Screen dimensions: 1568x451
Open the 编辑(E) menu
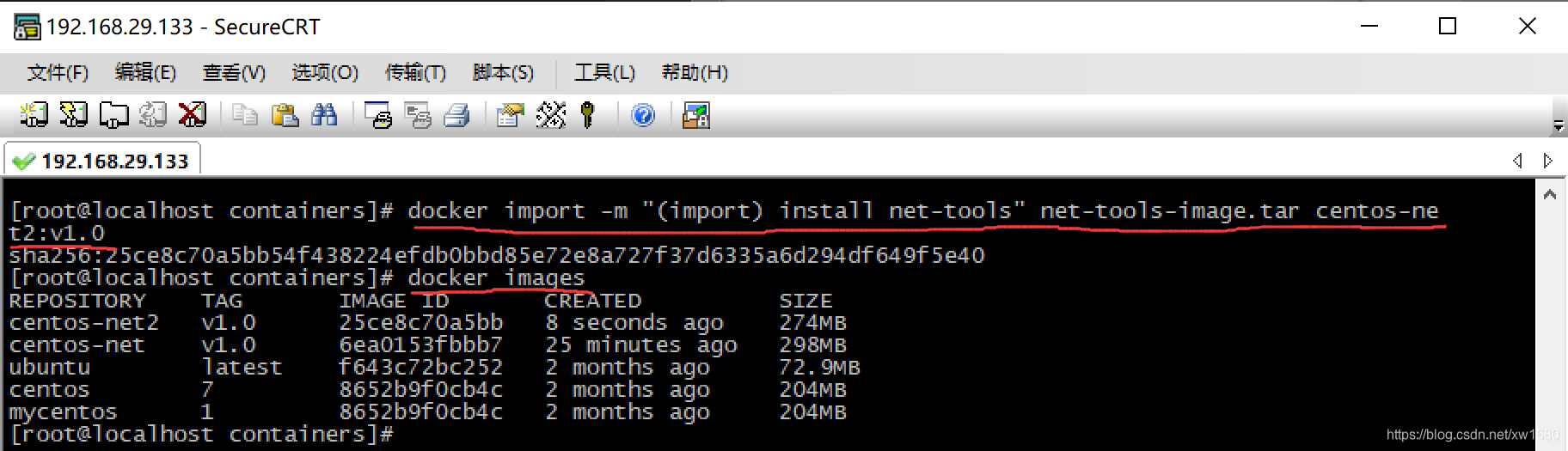click(x=145, y=72)
